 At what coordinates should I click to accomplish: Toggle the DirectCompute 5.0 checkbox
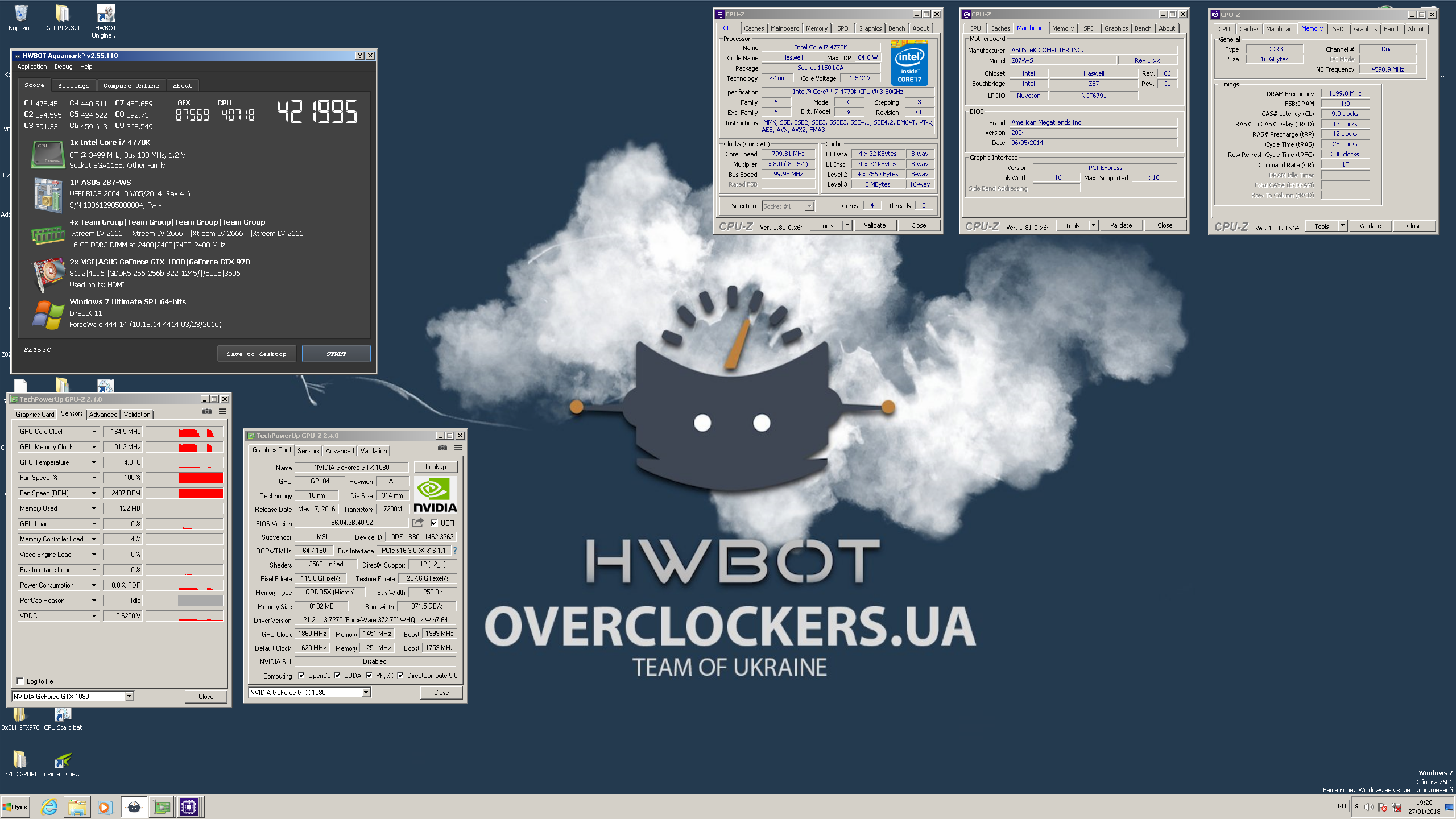coord(400,676)
